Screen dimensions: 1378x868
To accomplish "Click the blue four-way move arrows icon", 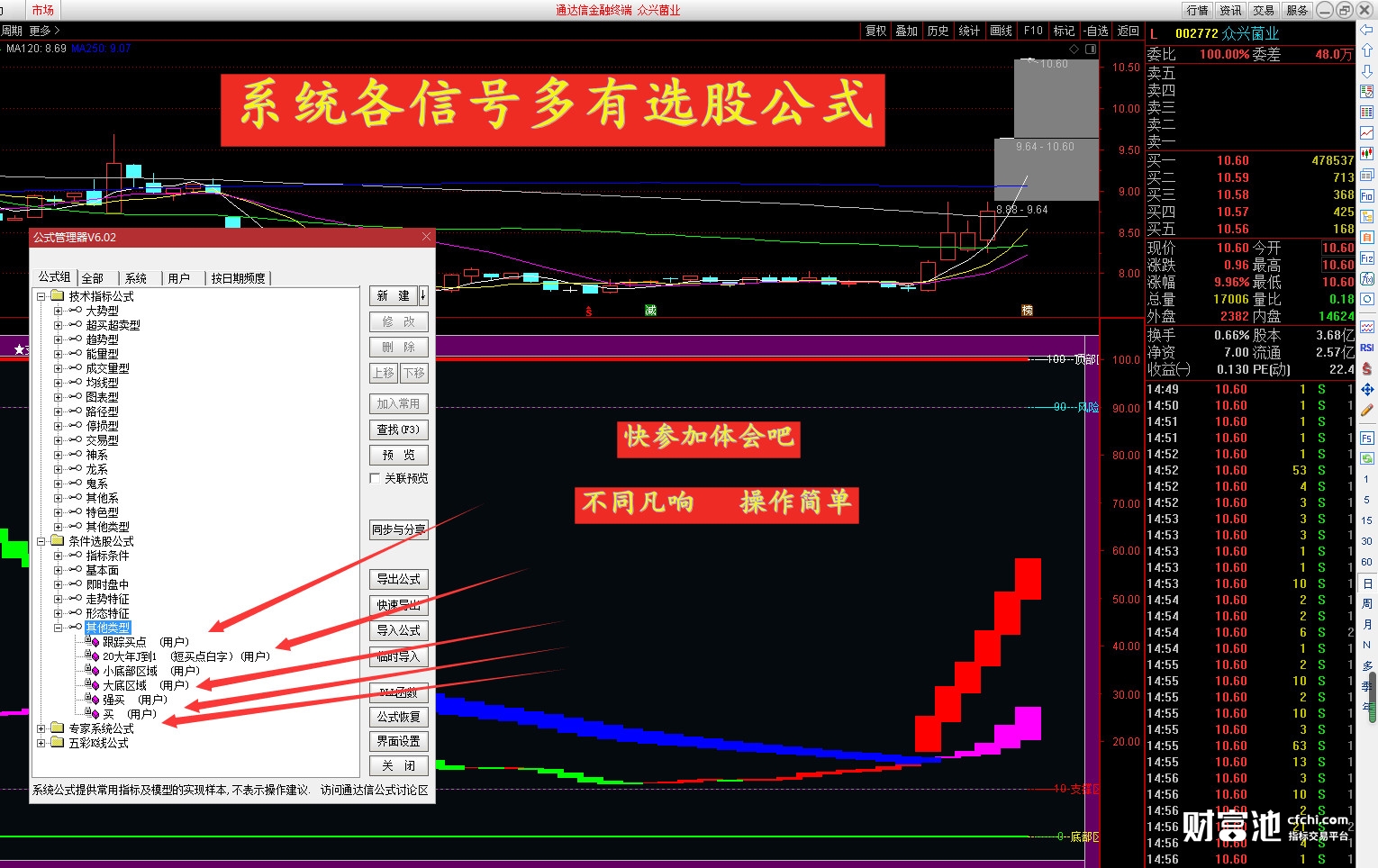I will click(1366, 388).
